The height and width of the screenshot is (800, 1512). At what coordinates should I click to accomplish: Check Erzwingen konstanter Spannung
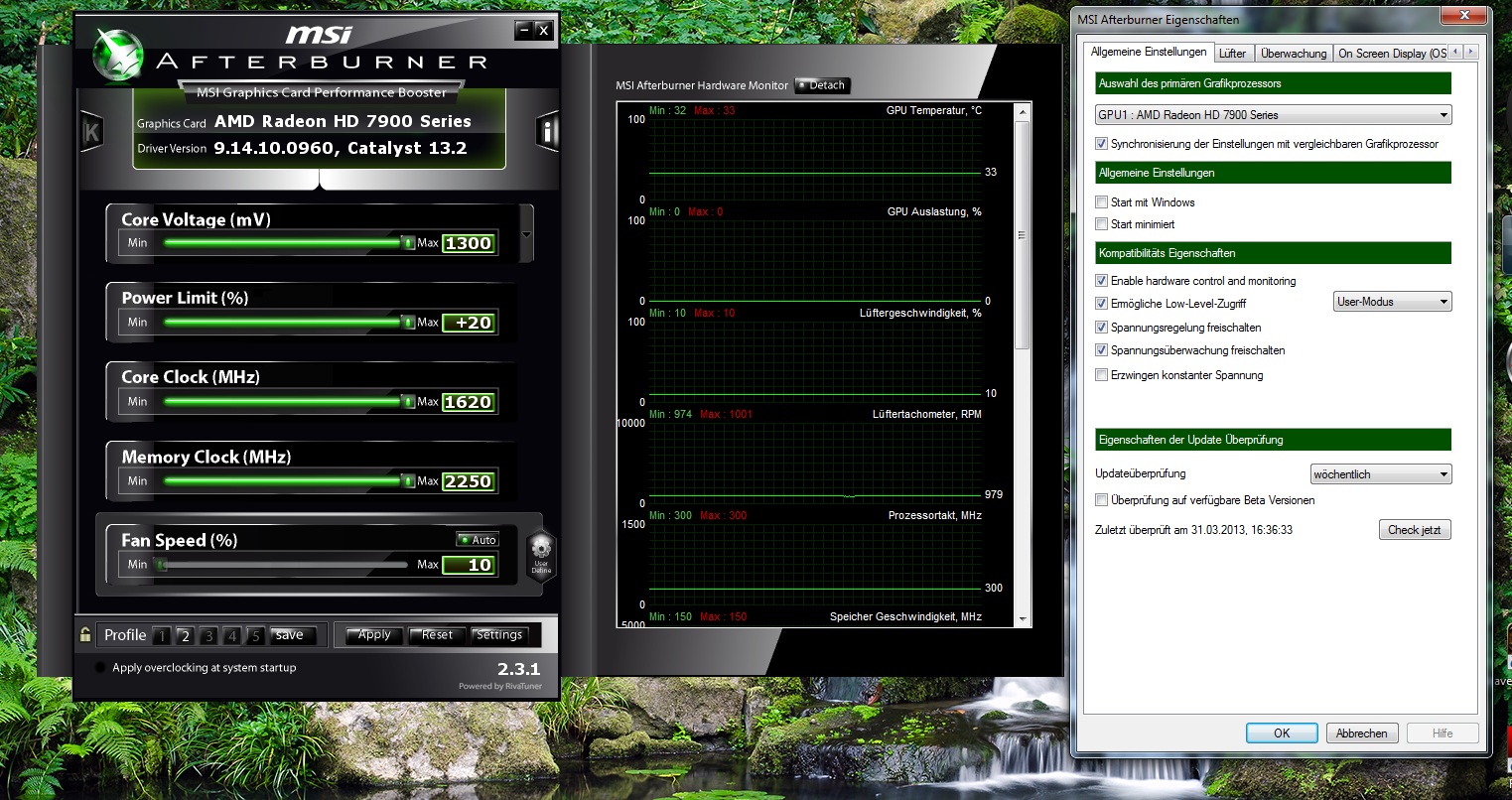pyautogui.click(x=1101, y=375)
